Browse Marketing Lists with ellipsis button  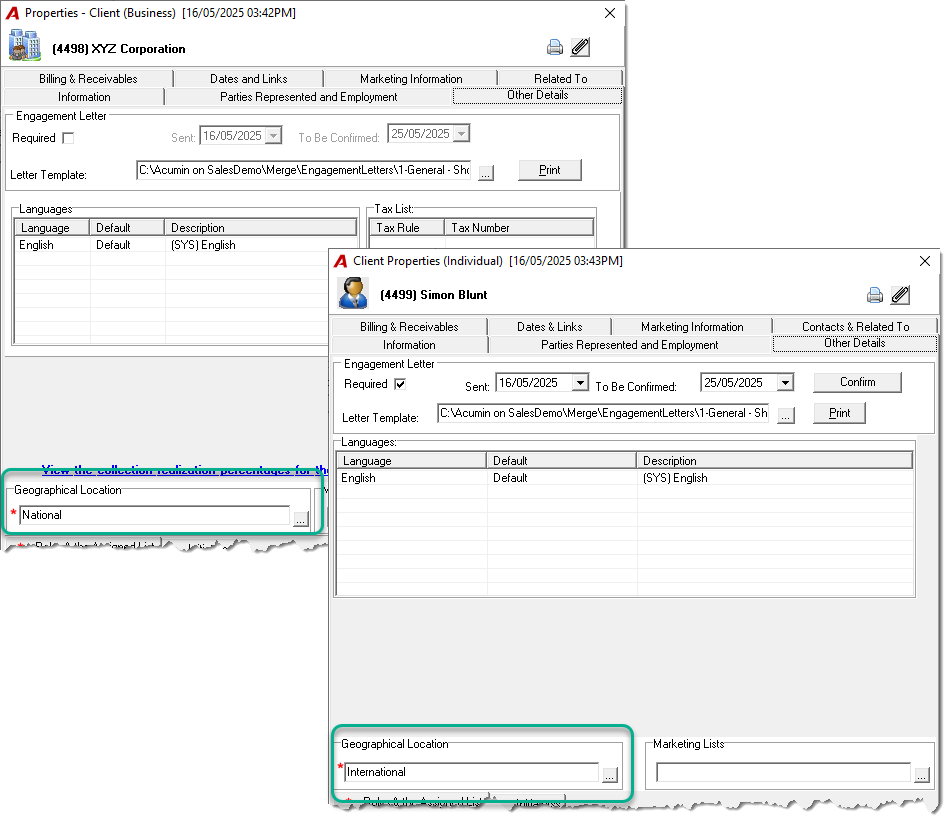point(922,775)
